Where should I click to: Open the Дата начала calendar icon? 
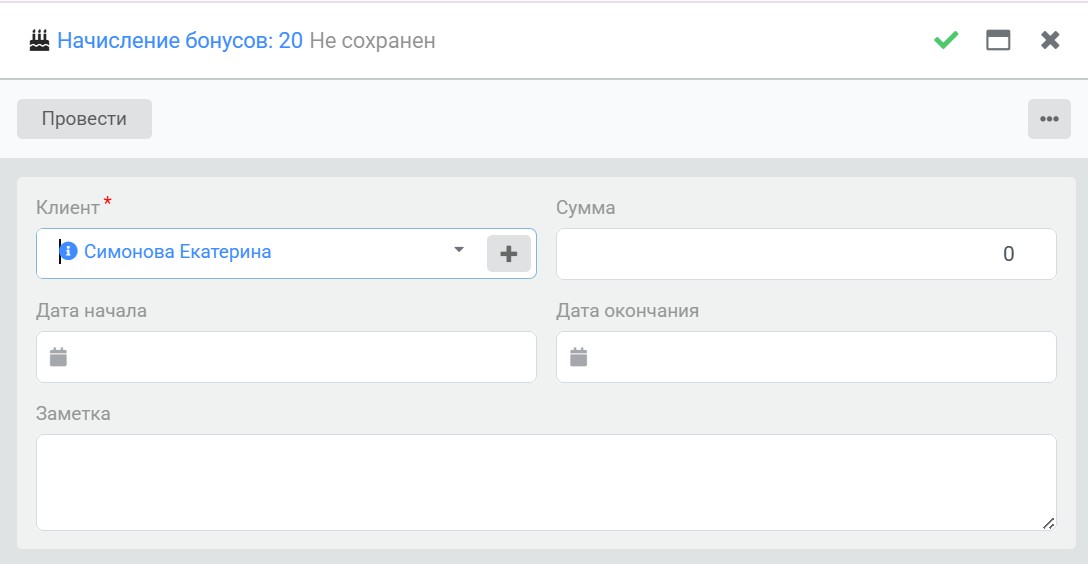pos(58,357)
